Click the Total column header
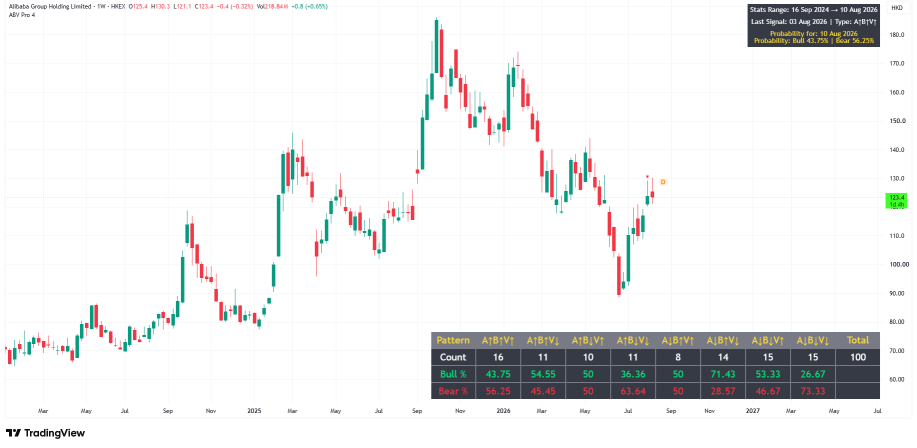The width and height of the screenshot is (917, 448). click(x=857, y=340)
